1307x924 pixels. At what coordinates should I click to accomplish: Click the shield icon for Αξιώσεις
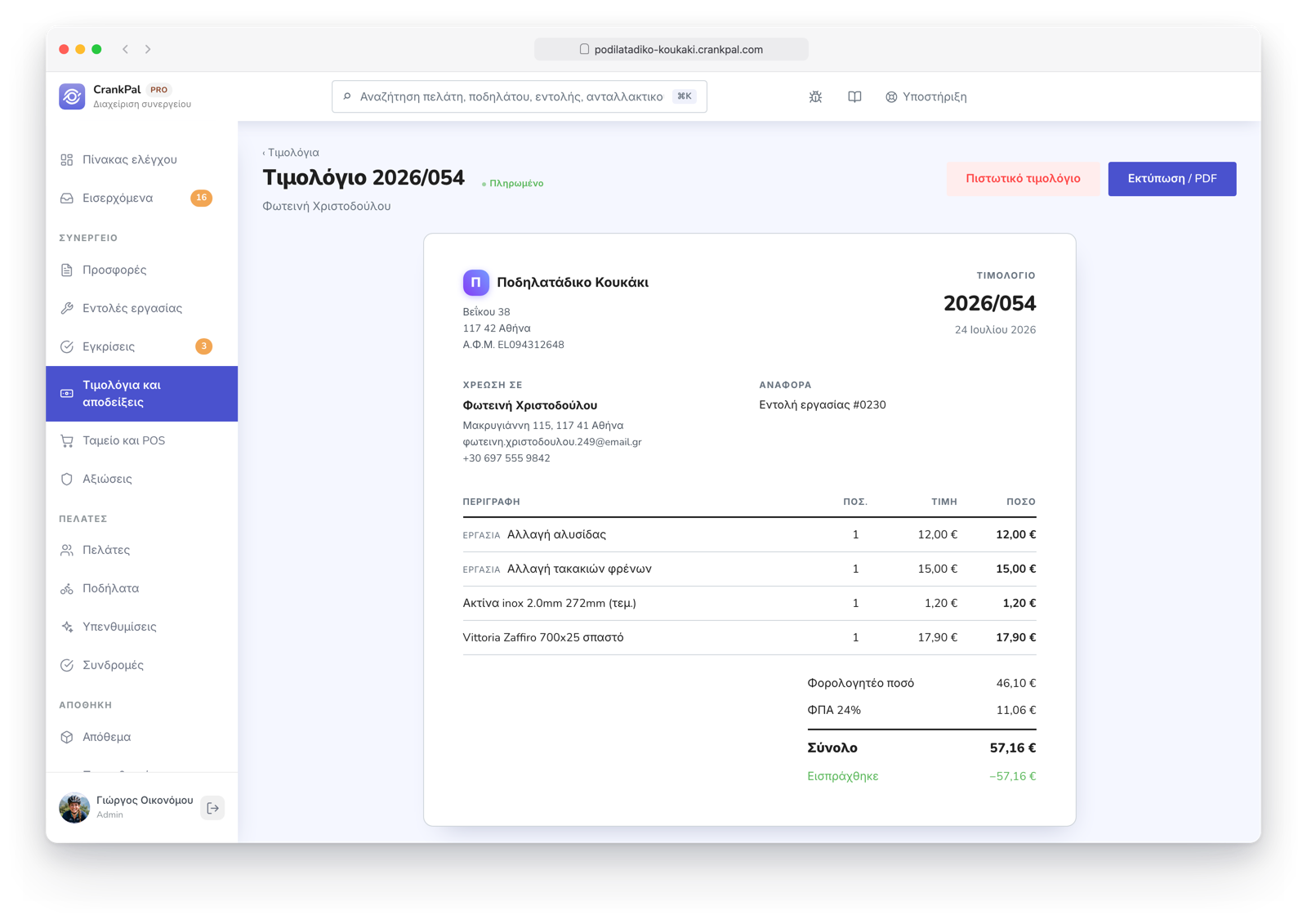tap(67, 479)
